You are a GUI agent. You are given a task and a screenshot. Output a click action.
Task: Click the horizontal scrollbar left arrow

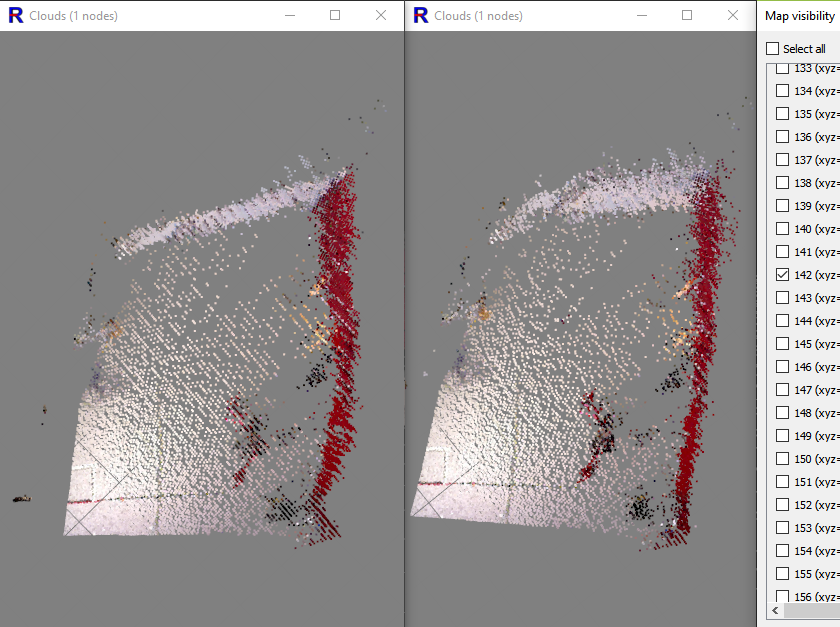pyautogui.click(x=775, y=610)
